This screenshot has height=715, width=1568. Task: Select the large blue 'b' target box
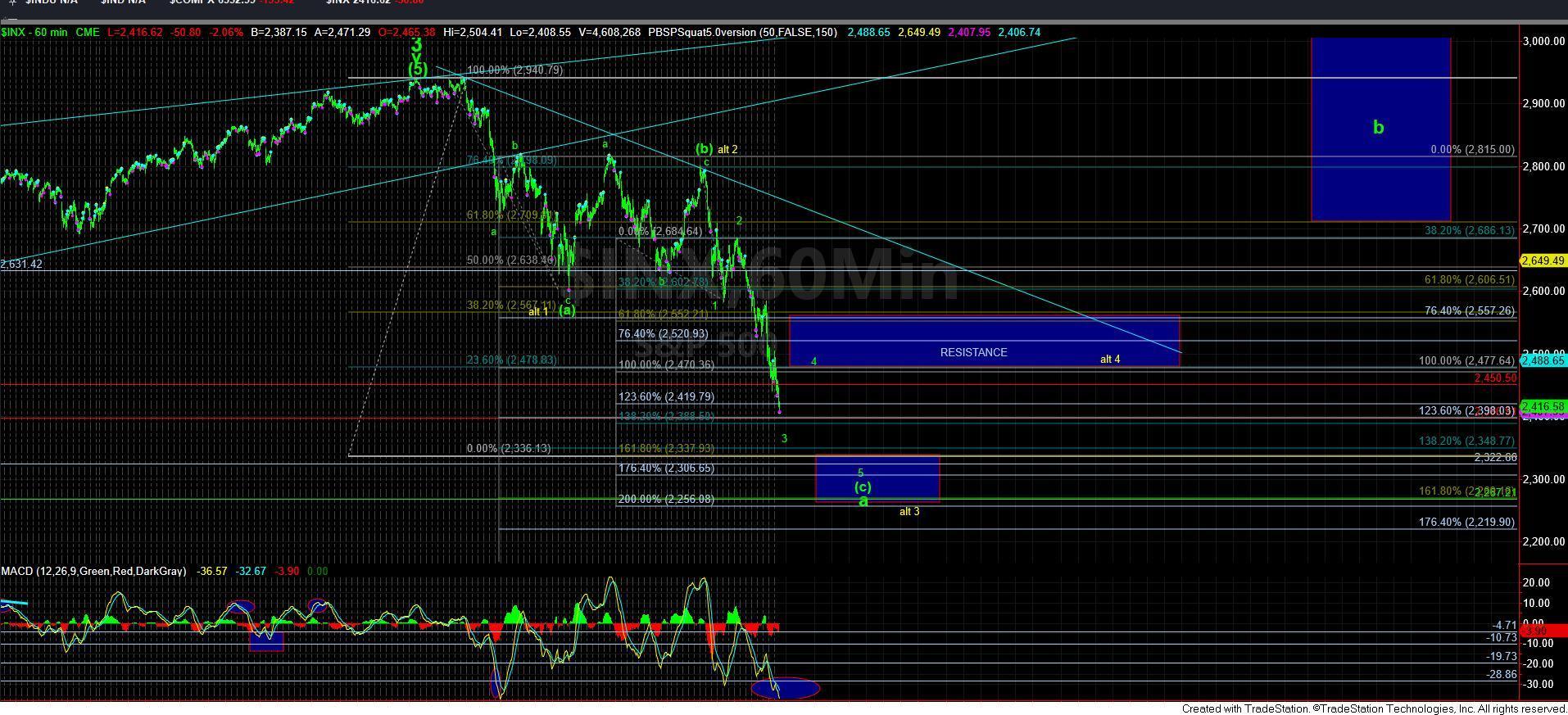[1380, 129]
